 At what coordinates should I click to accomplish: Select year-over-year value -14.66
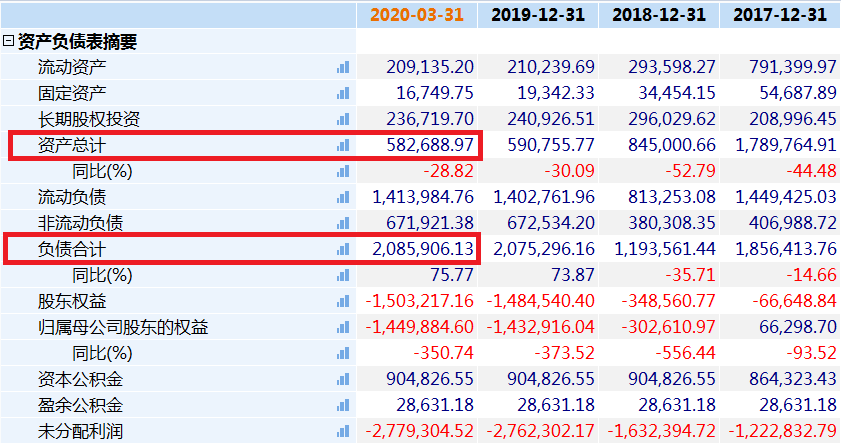[812, 276]
